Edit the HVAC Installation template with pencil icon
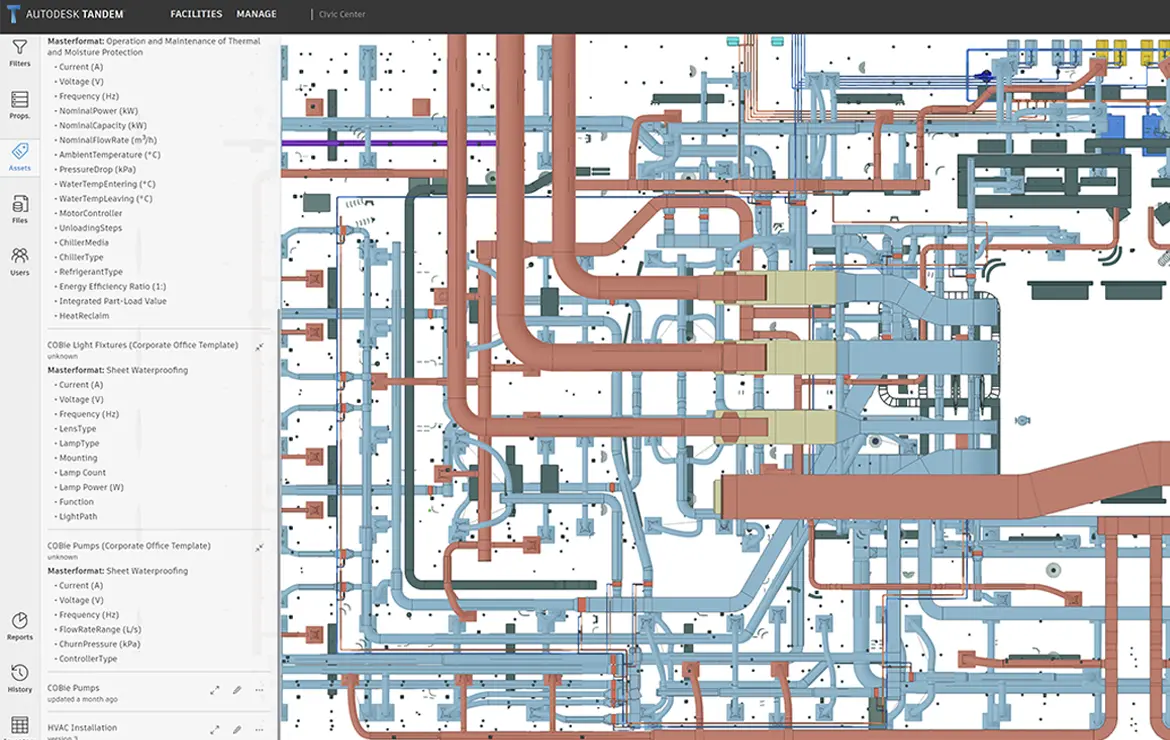Viewport: 1170px width, 740px height. tap(237, 730)
